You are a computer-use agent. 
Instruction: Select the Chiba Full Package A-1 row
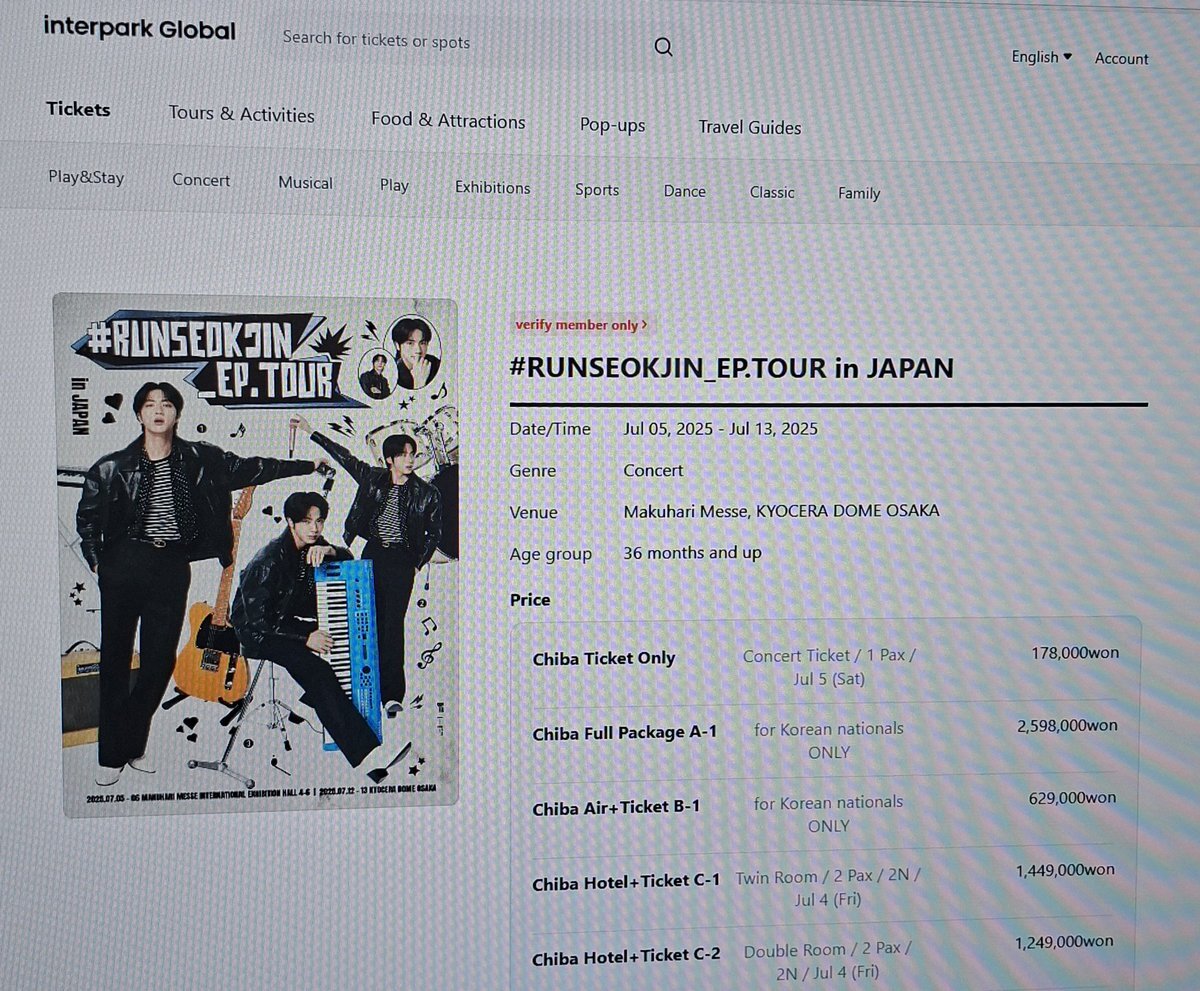(826, 740)
